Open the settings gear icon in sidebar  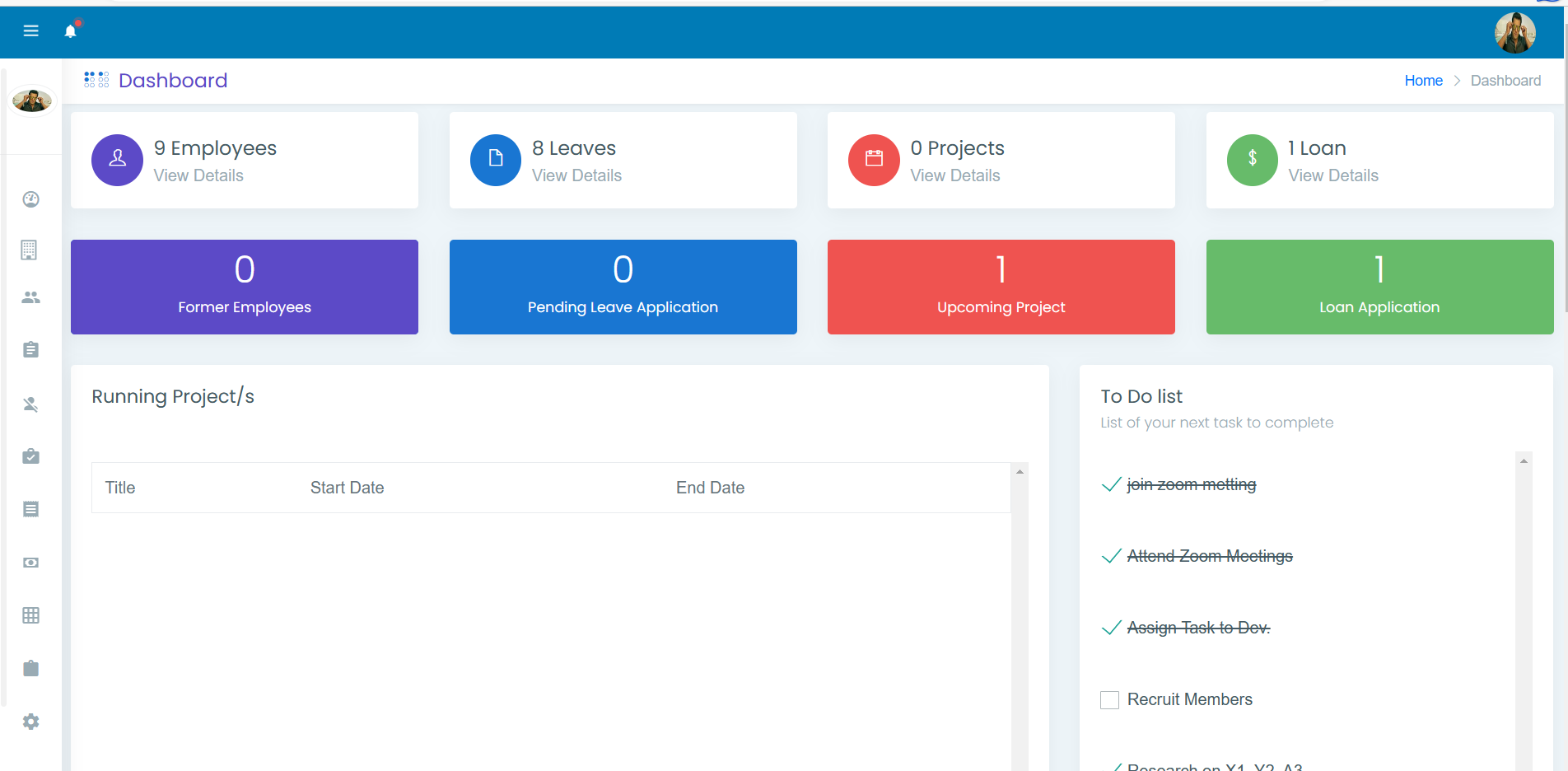click(x=31, y=722)
